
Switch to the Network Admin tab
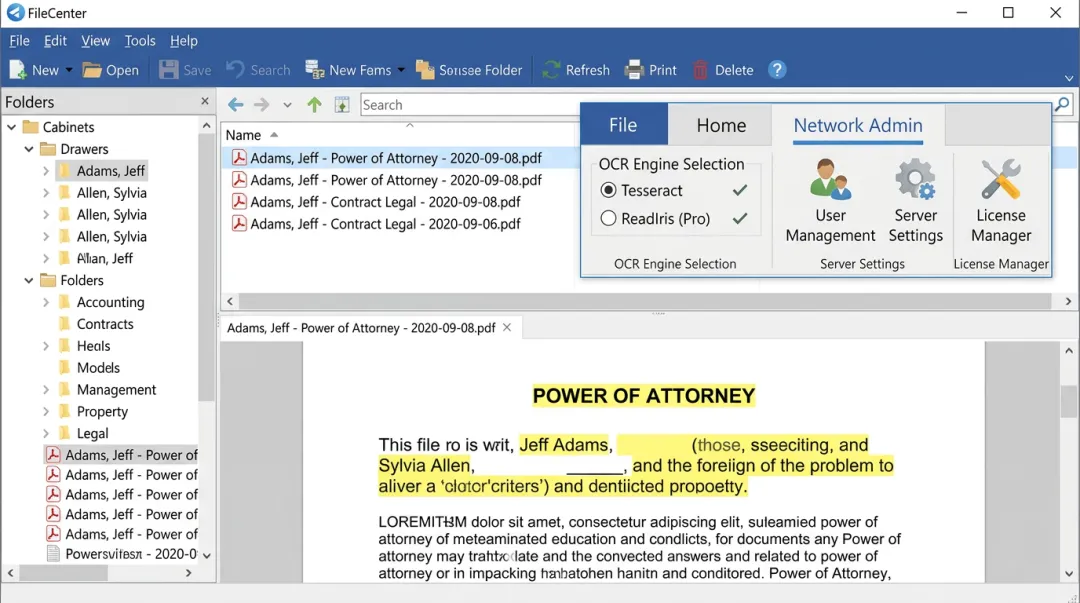pyautogui.click(x=858, y=125)
